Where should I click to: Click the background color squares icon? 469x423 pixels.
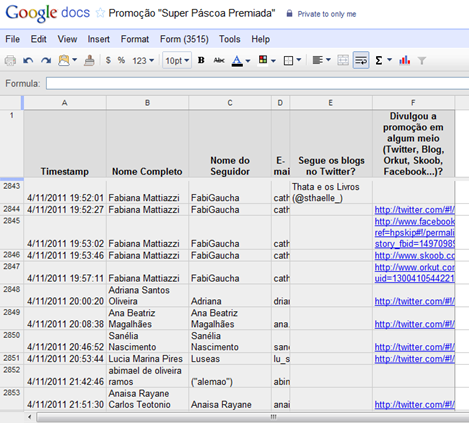pos(263,60)
